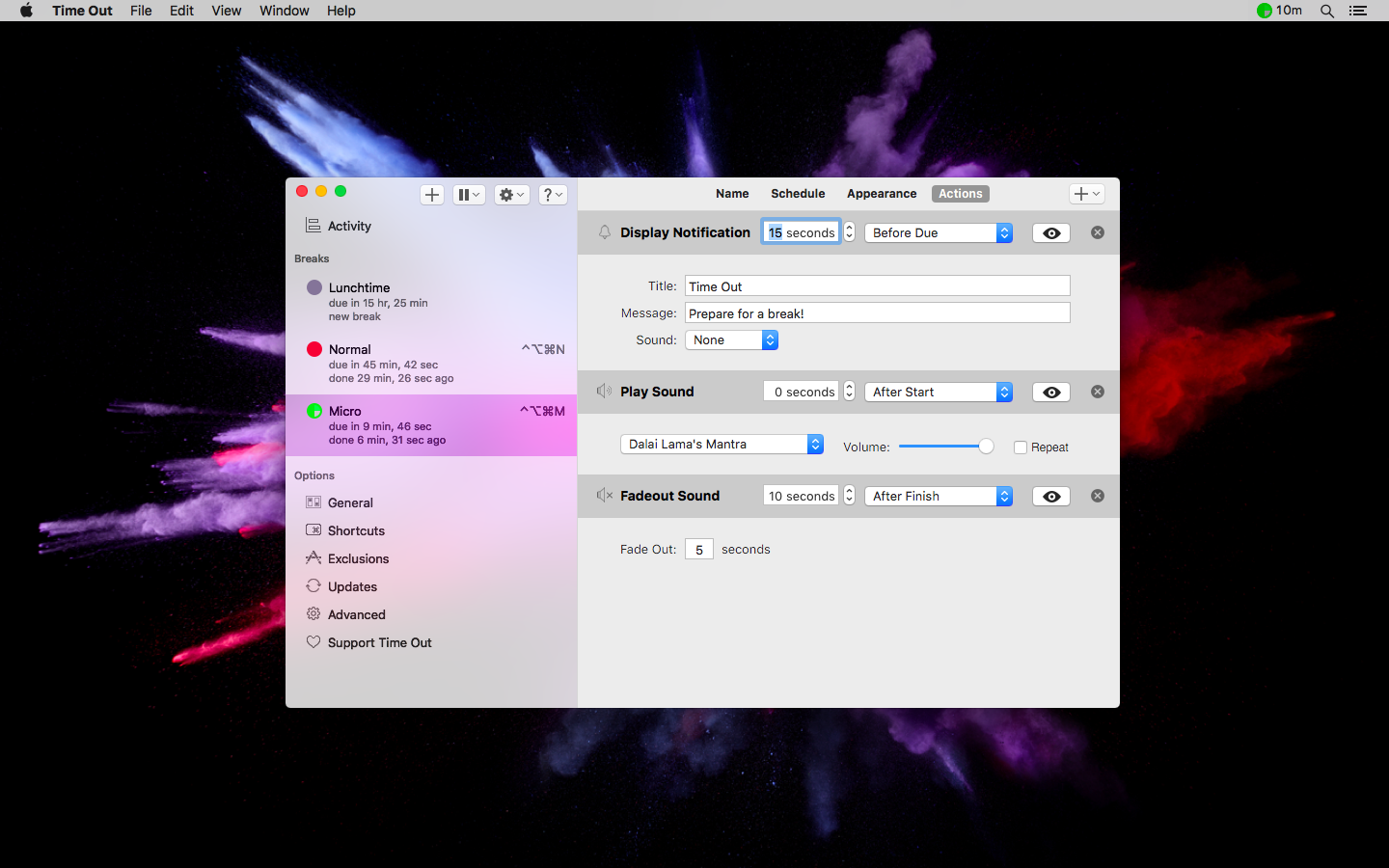This screenshot has width=1389, height=868.
Task: Open General options icon
Action: [x=313, y=502]
